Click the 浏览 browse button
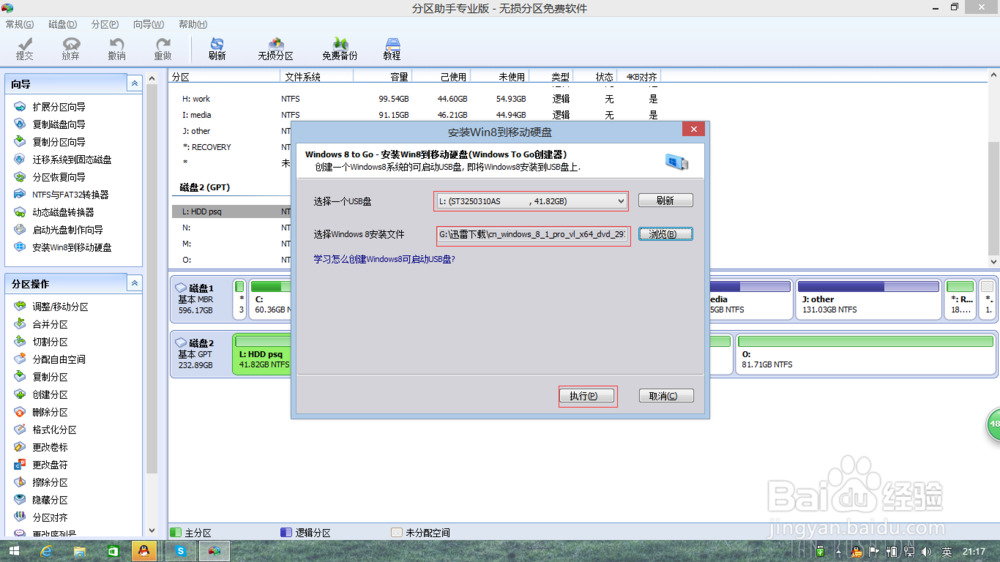 tap(665, 234)
